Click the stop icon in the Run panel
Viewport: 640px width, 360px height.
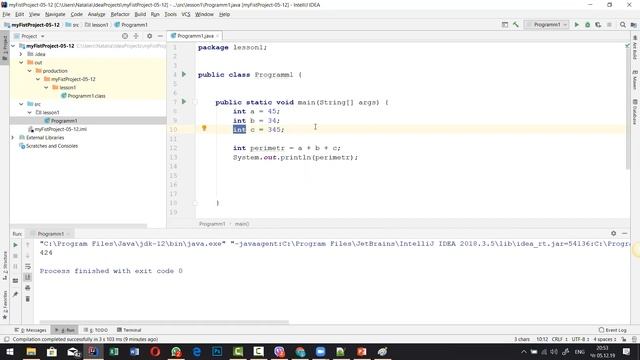(x=16, y=256)
